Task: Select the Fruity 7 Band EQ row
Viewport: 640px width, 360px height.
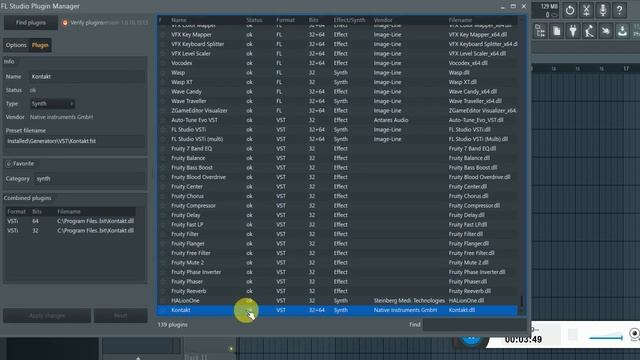Action: tap(338, 149)
